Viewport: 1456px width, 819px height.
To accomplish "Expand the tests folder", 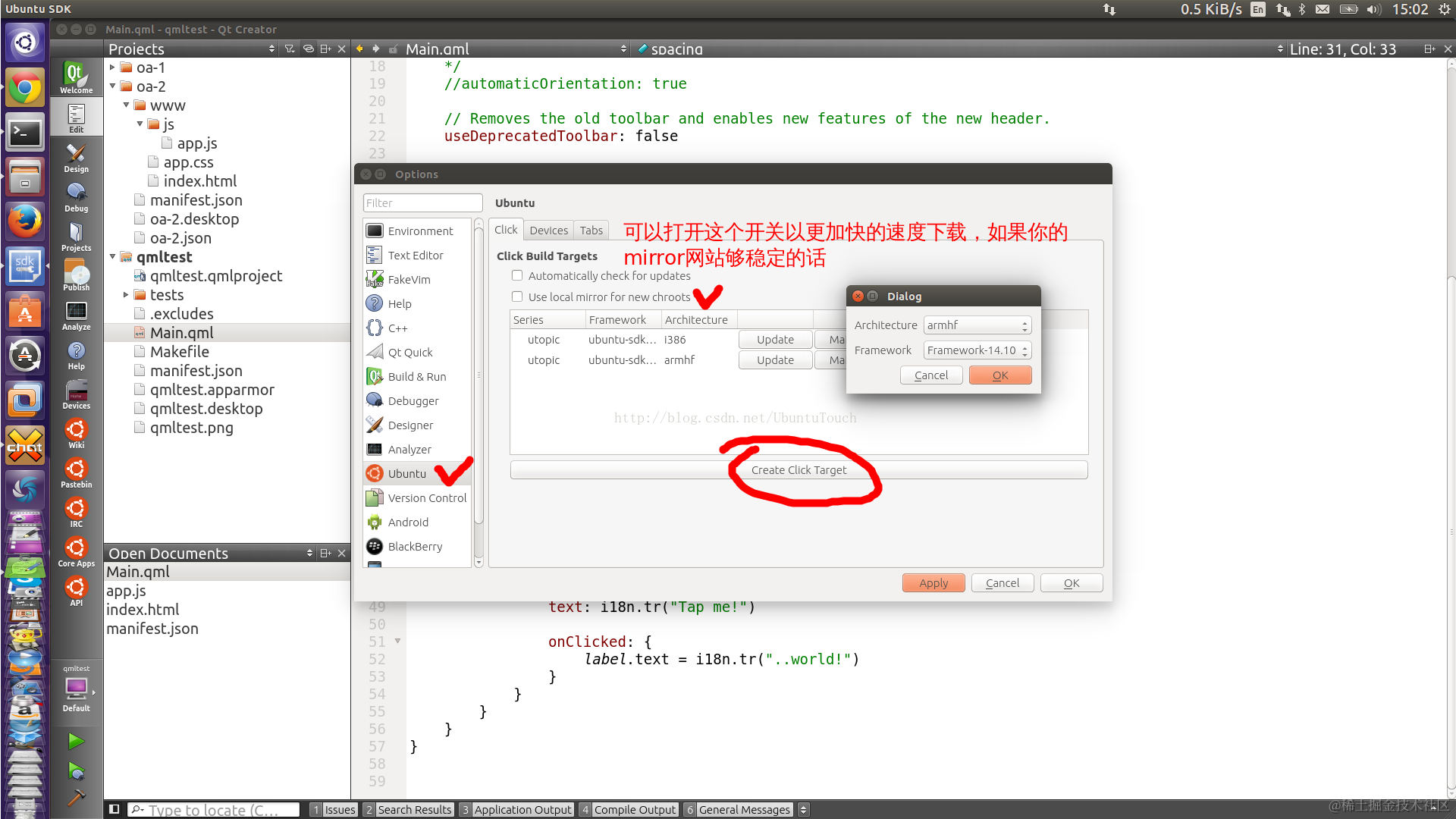I will pos(126,295).
